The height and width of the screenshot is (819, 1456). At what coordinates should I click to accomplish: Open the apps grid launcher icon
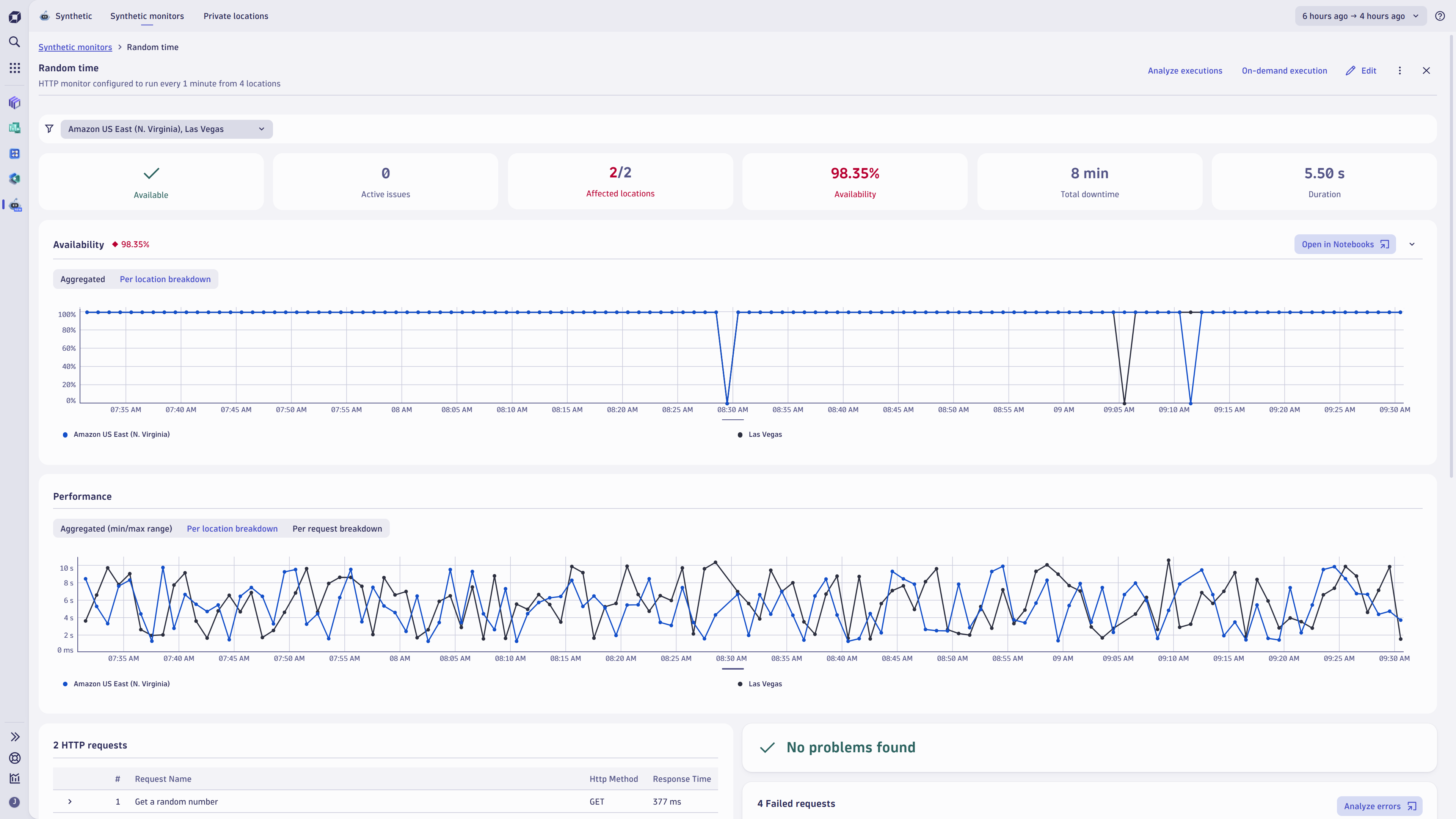(15, 68)
